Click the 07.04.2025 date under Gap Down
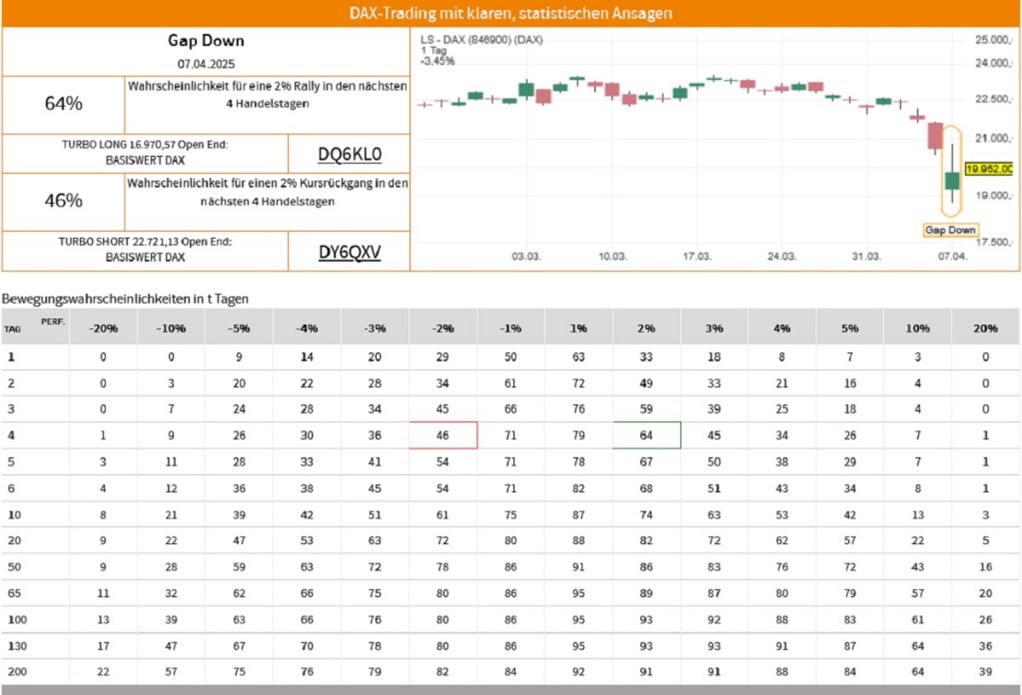This screenshot has width=1022, height=695. tap(205, 64)
